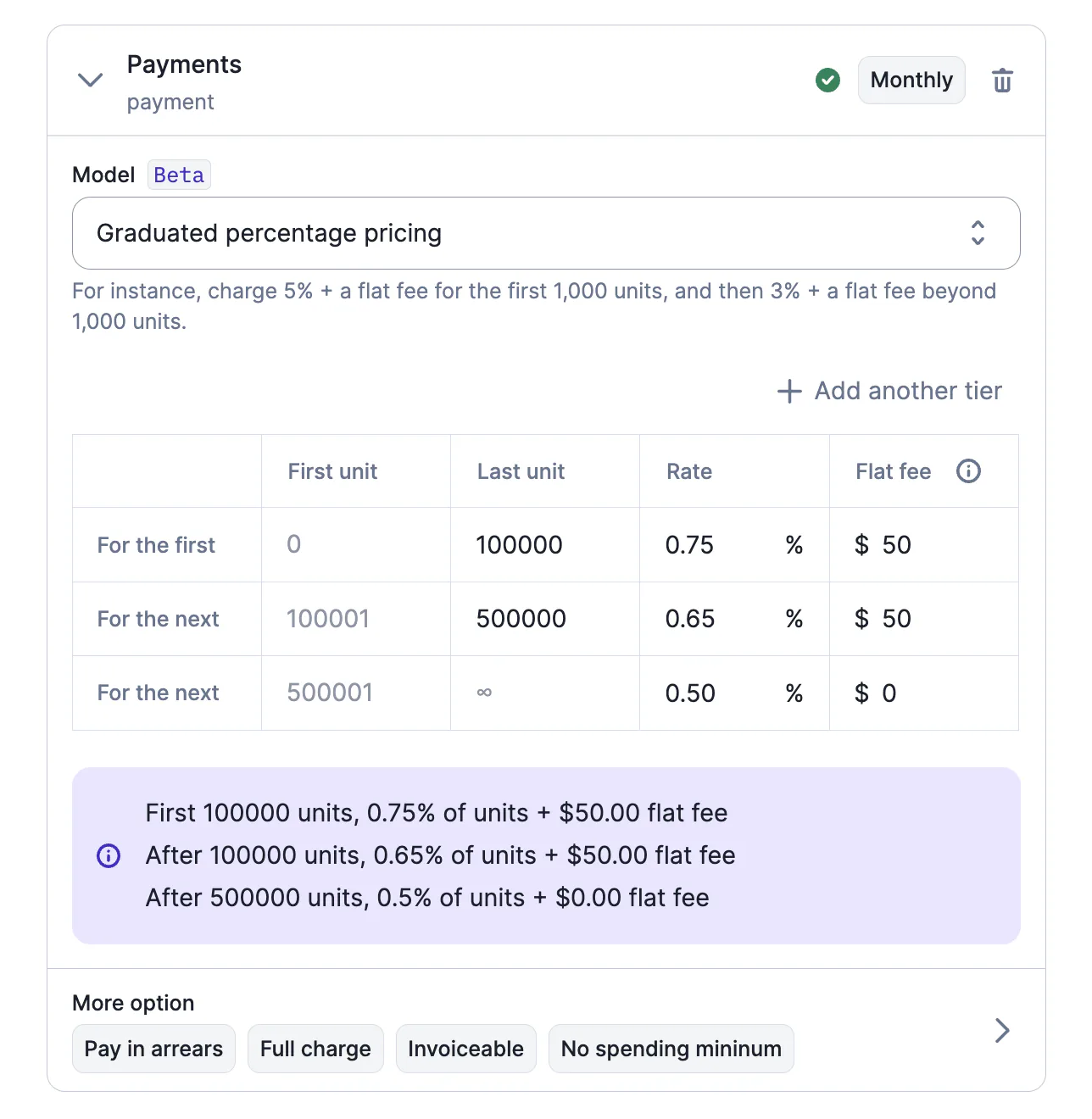This screenshot has width=1092, height=1119.
Task: Show Flat fee info tooltip icon
Action: click(x=968, y=471)
